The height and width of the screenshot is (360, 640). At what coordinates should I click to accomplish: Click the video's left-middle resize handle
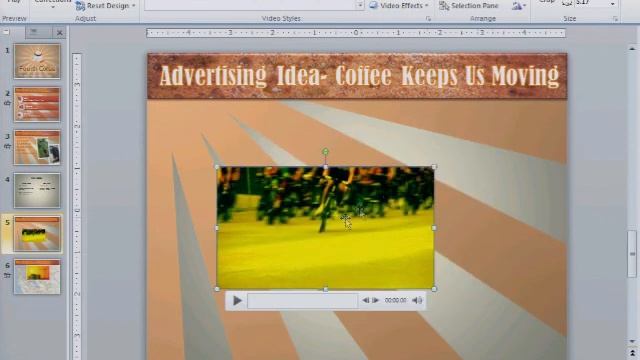pos(217,228)
